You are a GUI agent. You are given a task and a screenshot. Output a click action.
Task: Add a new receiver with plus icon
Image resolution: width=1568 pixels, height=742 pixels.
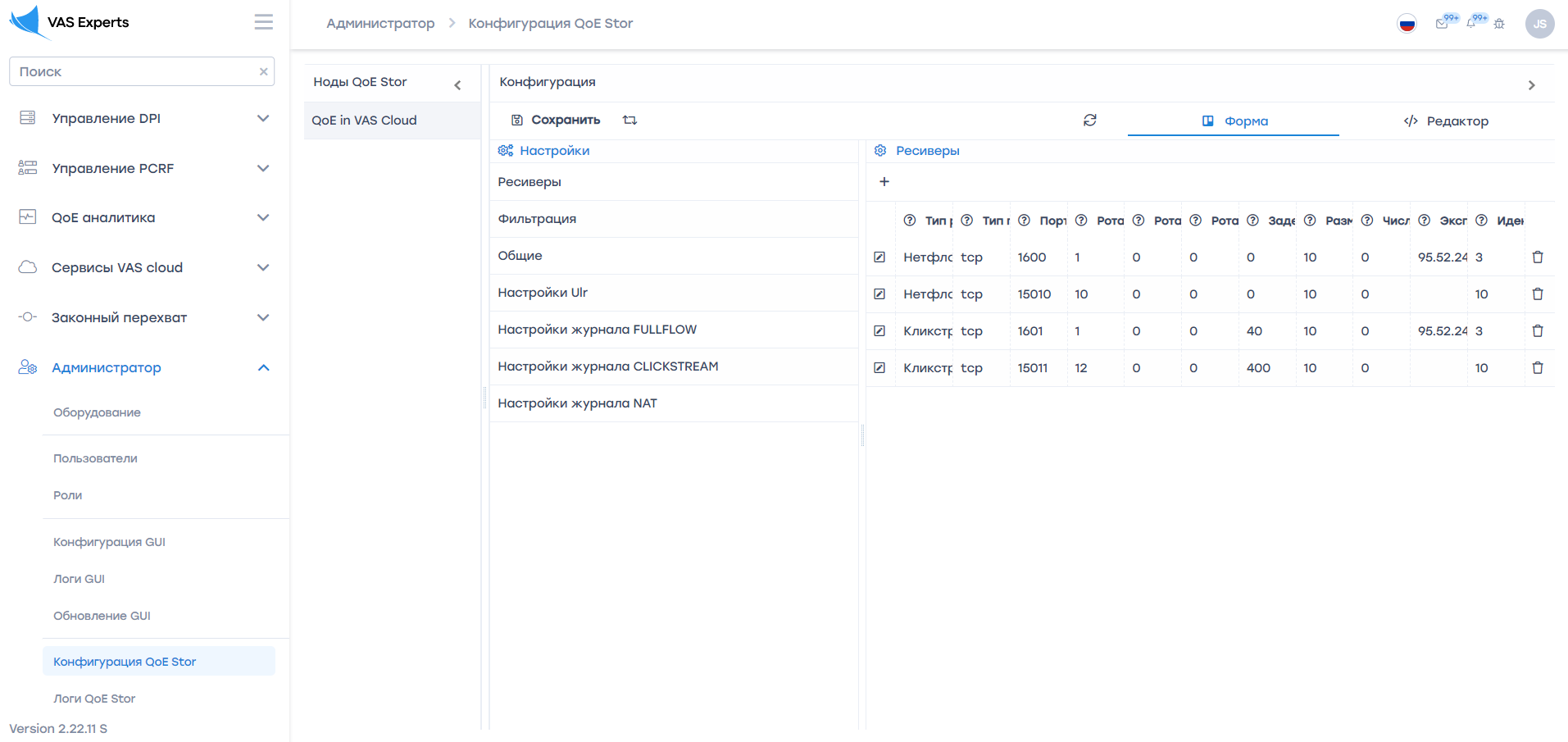(x=884, y=182)
